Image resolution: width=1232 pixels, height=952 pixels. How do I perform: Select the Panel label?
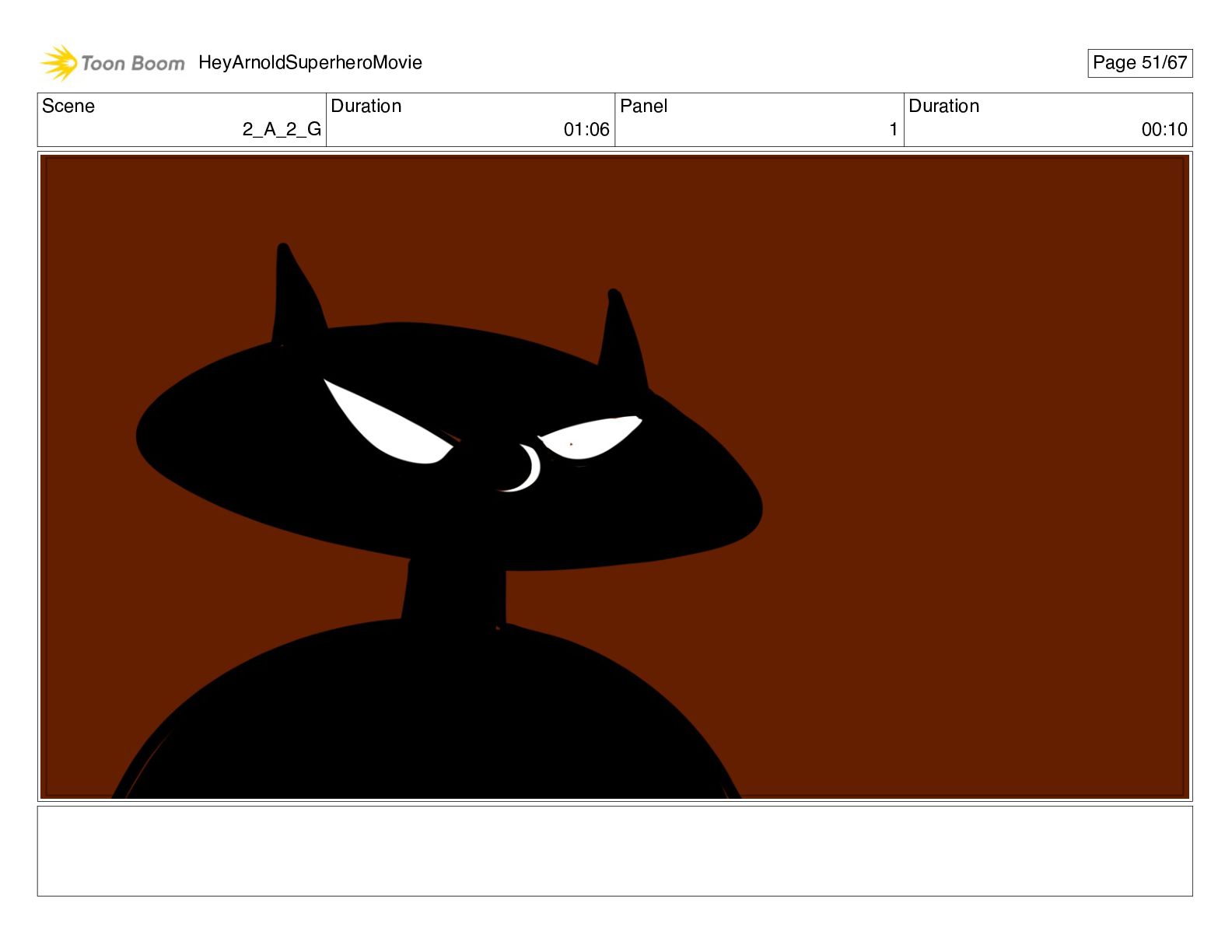point(644,106)
